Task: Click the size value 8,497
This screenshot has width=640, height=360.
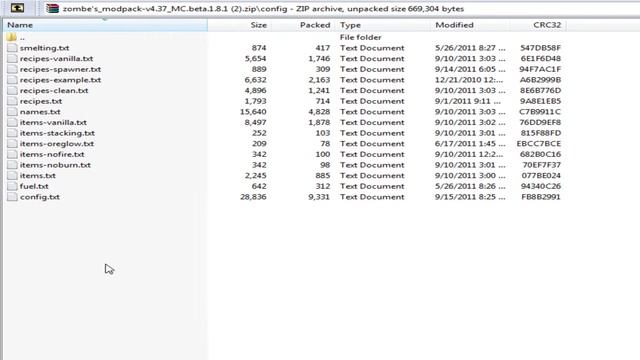Action: click(256, 122)
